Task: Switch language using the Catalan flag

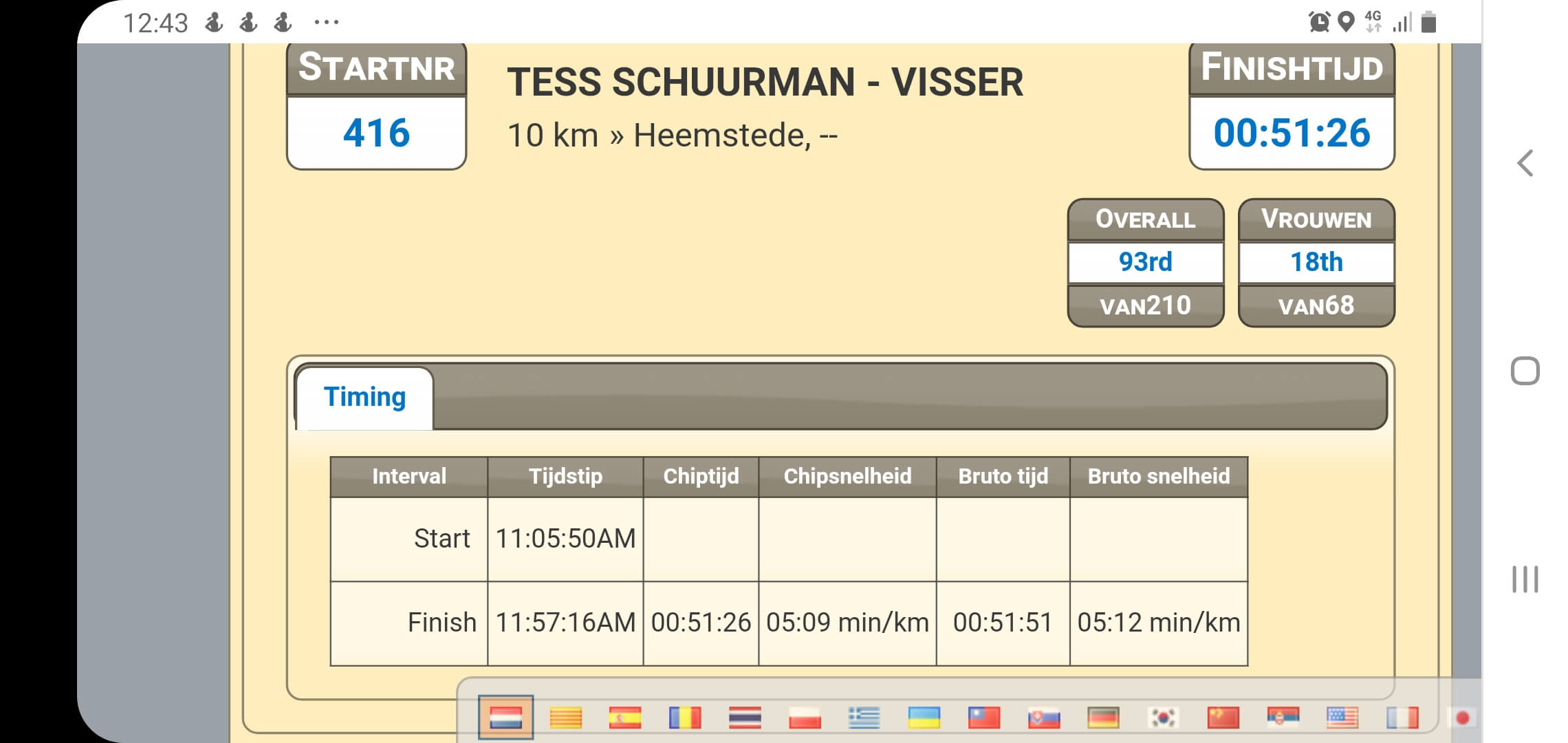Action: click(x=566, y=718)
